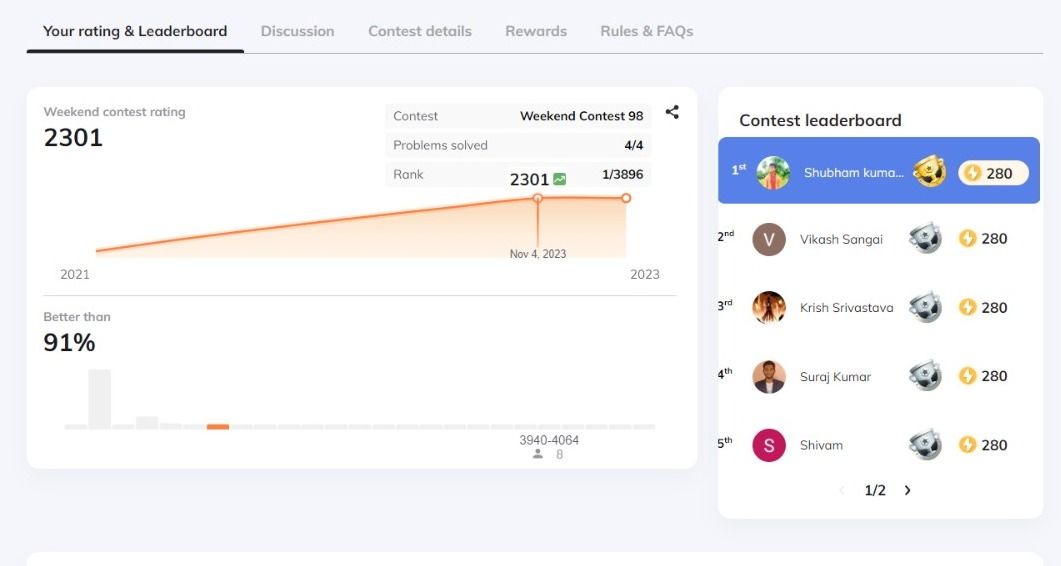Click the coin icon in Shubham's 280 badge
This screenshot has width=1061, height=566.
pyautogui.click(x=972, y=173)
